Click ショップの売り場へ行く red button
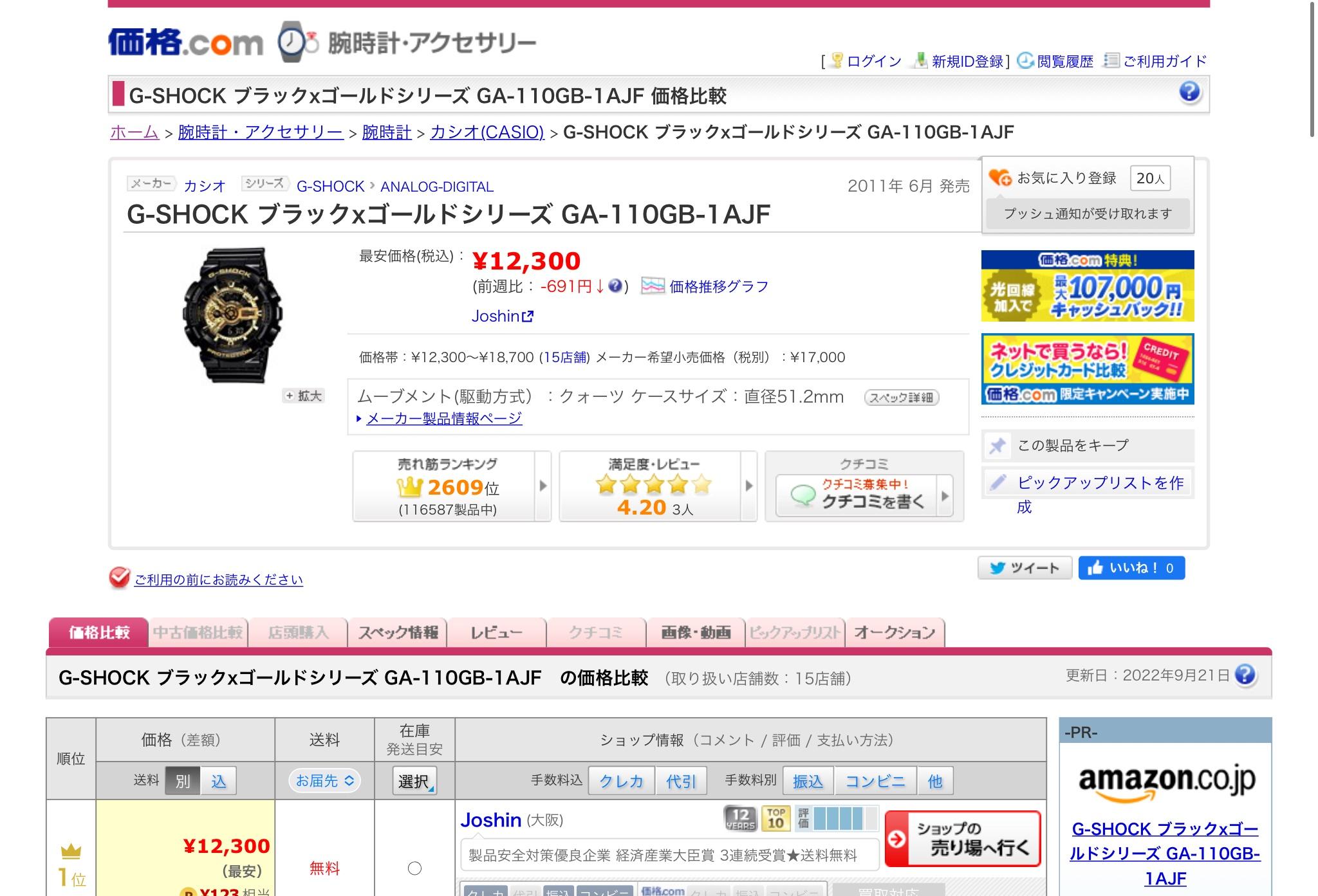Screen dimensions: 1318x896 click(962, 839)
